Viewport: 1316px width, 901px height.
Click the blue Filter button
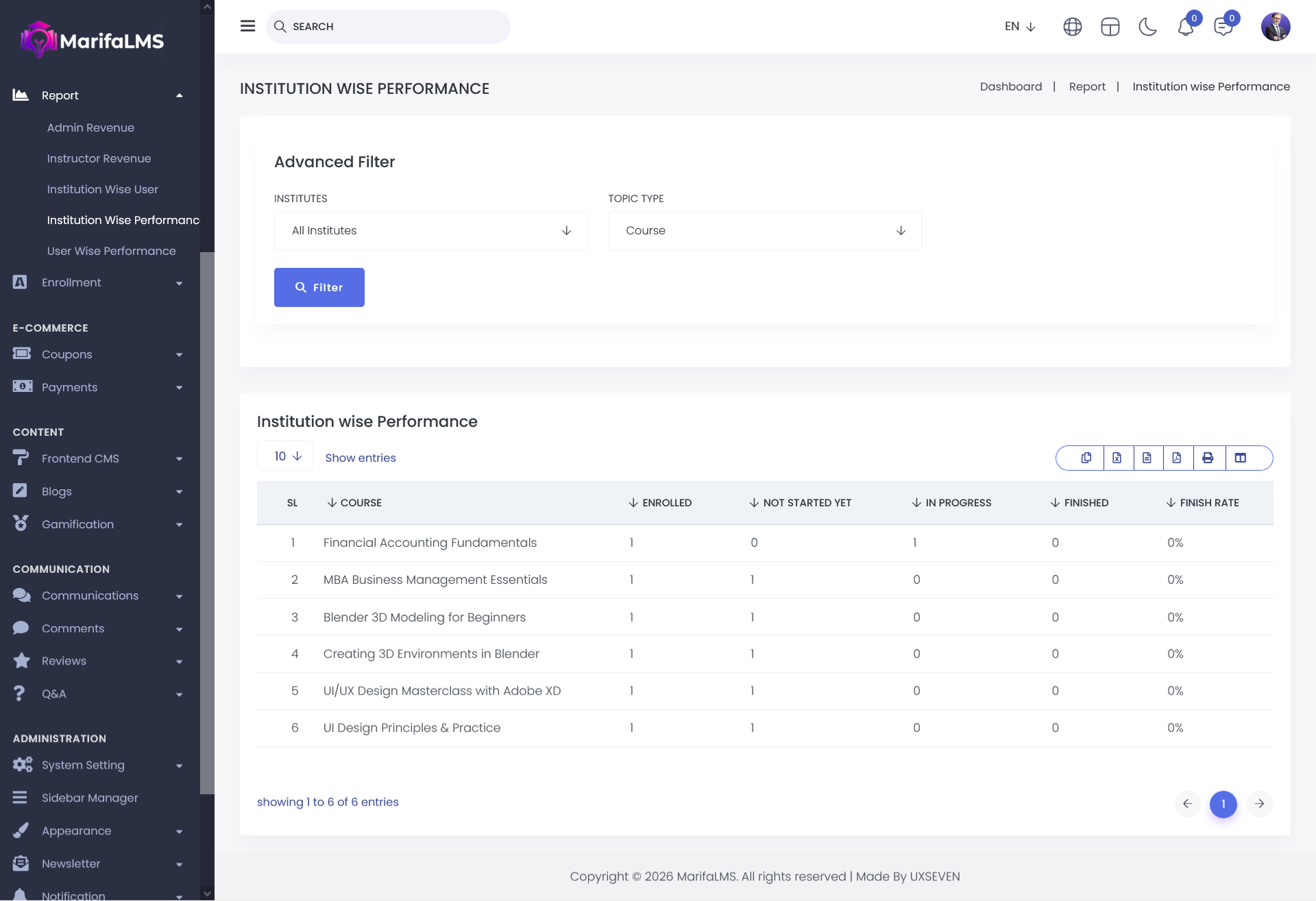(x=319, y=287)
